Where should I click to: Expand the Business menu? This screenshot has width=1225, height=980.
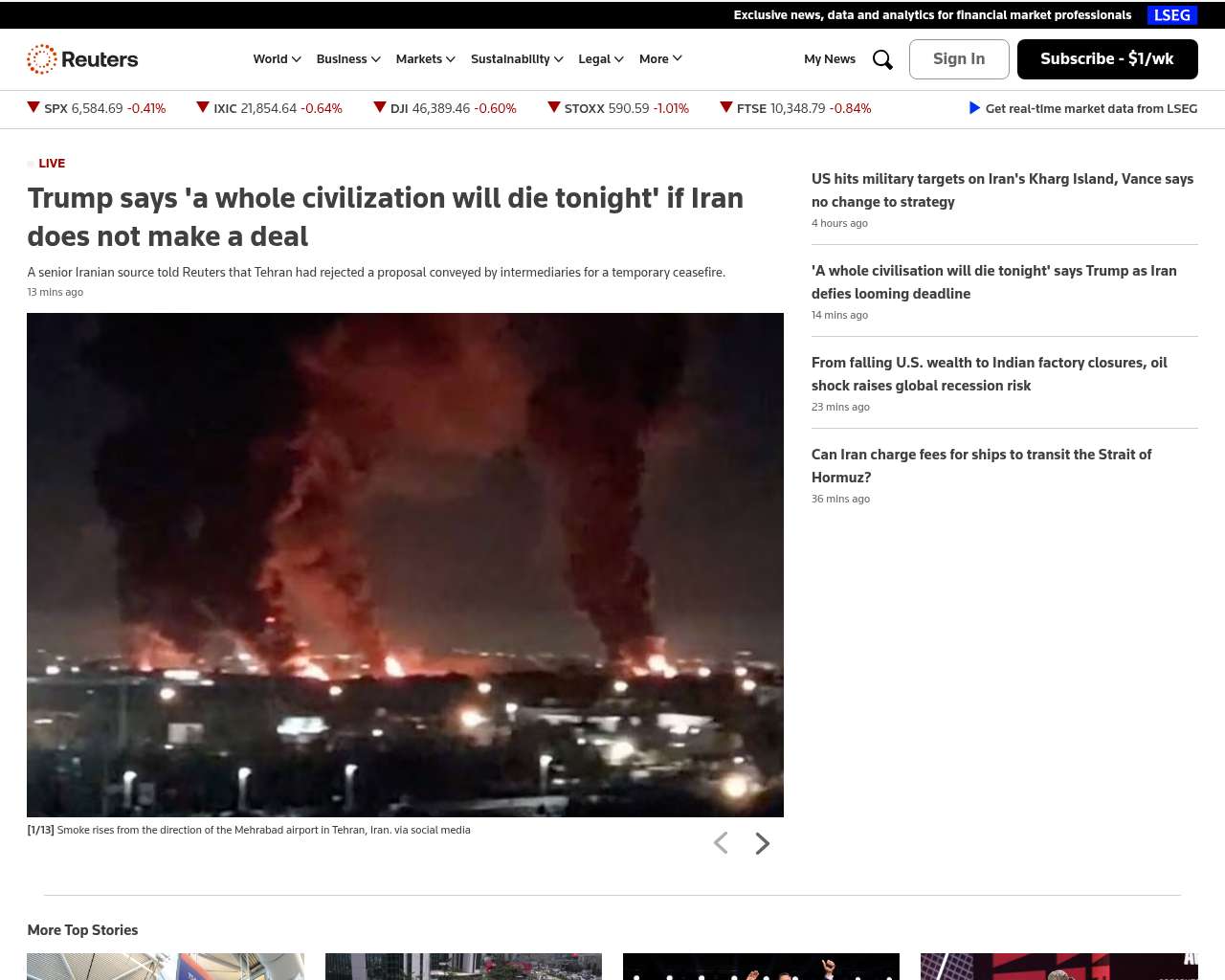click(x=348, y=59)
